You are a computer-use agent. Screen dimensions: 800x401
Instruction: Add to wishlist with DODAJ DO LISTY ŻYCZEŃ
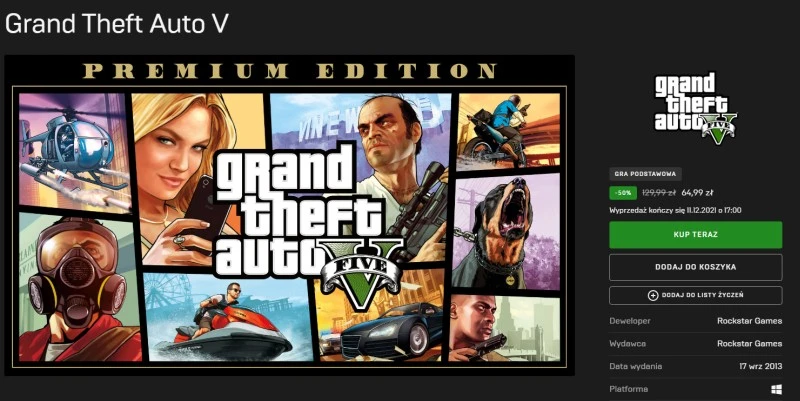[695, 295]
